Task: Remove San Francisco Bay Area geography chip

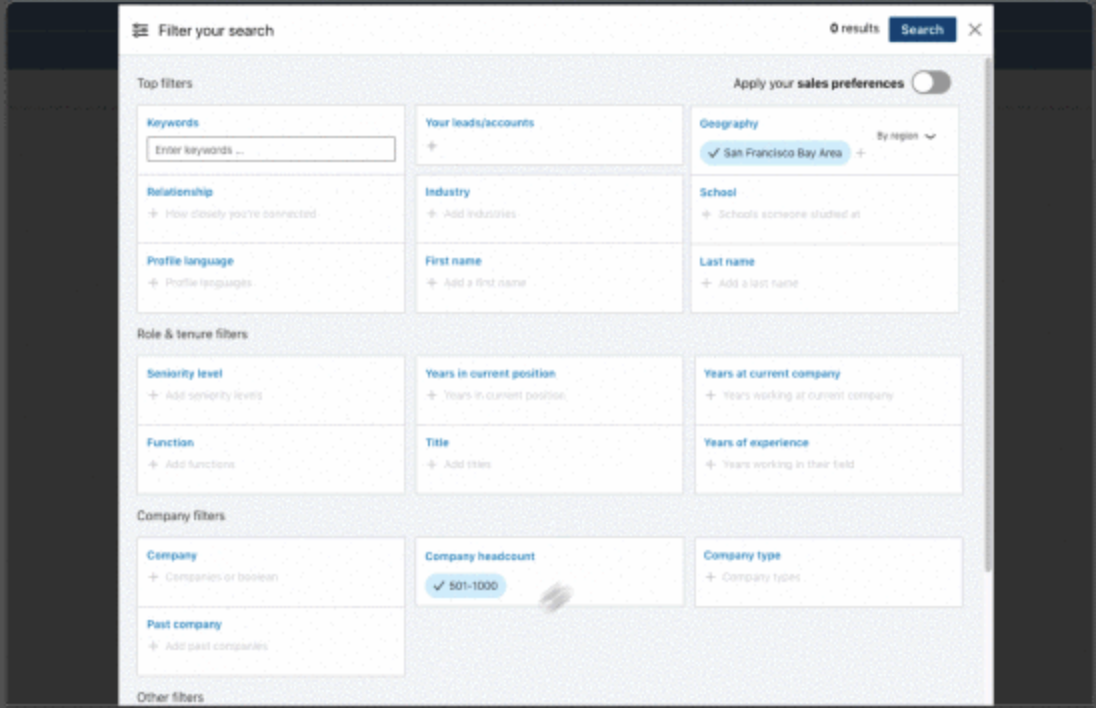Action: pyautogui.click(x=774, y=153)
